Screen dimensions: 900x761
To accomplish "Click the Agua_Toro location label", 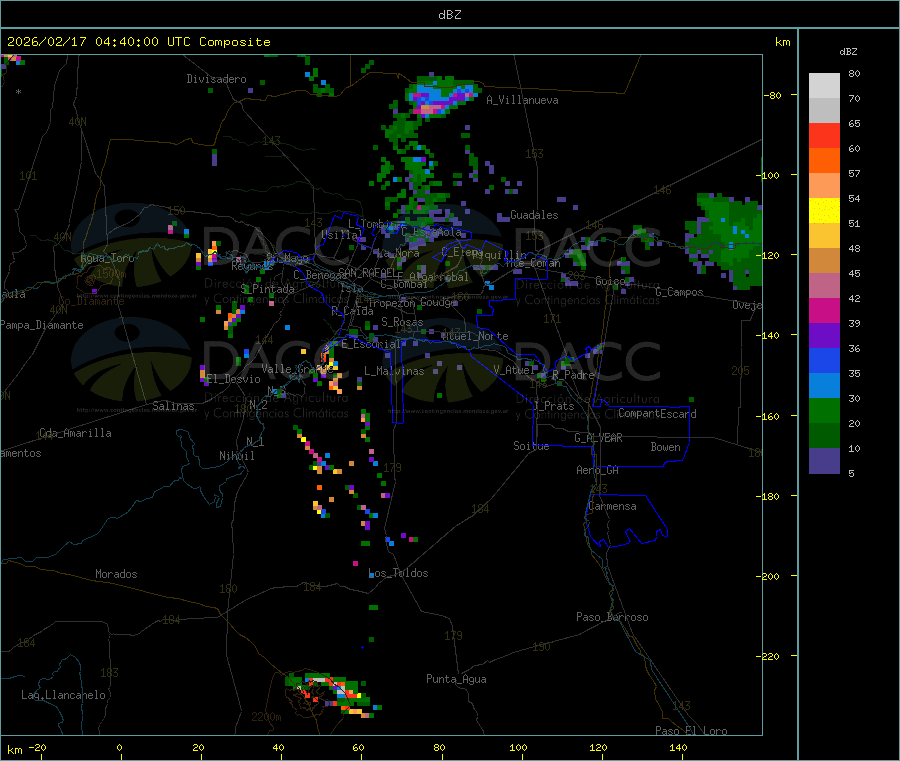I will [107, 258].
